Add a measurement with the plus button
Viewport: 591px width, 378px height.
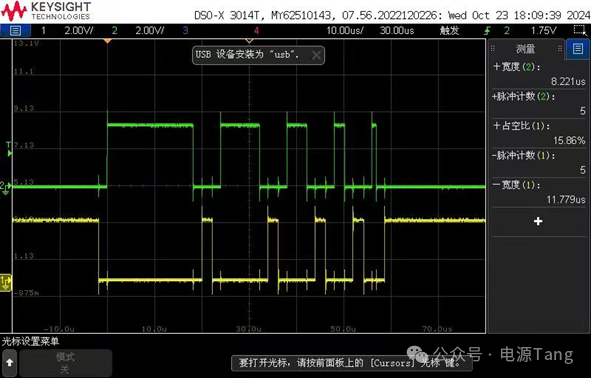point(538,221)
